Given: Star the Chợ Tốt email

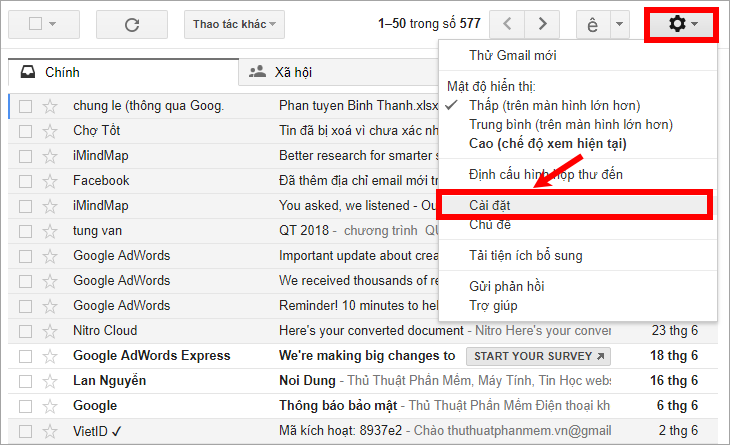Looking at the screenshot, I should click(x=50, y=131).
